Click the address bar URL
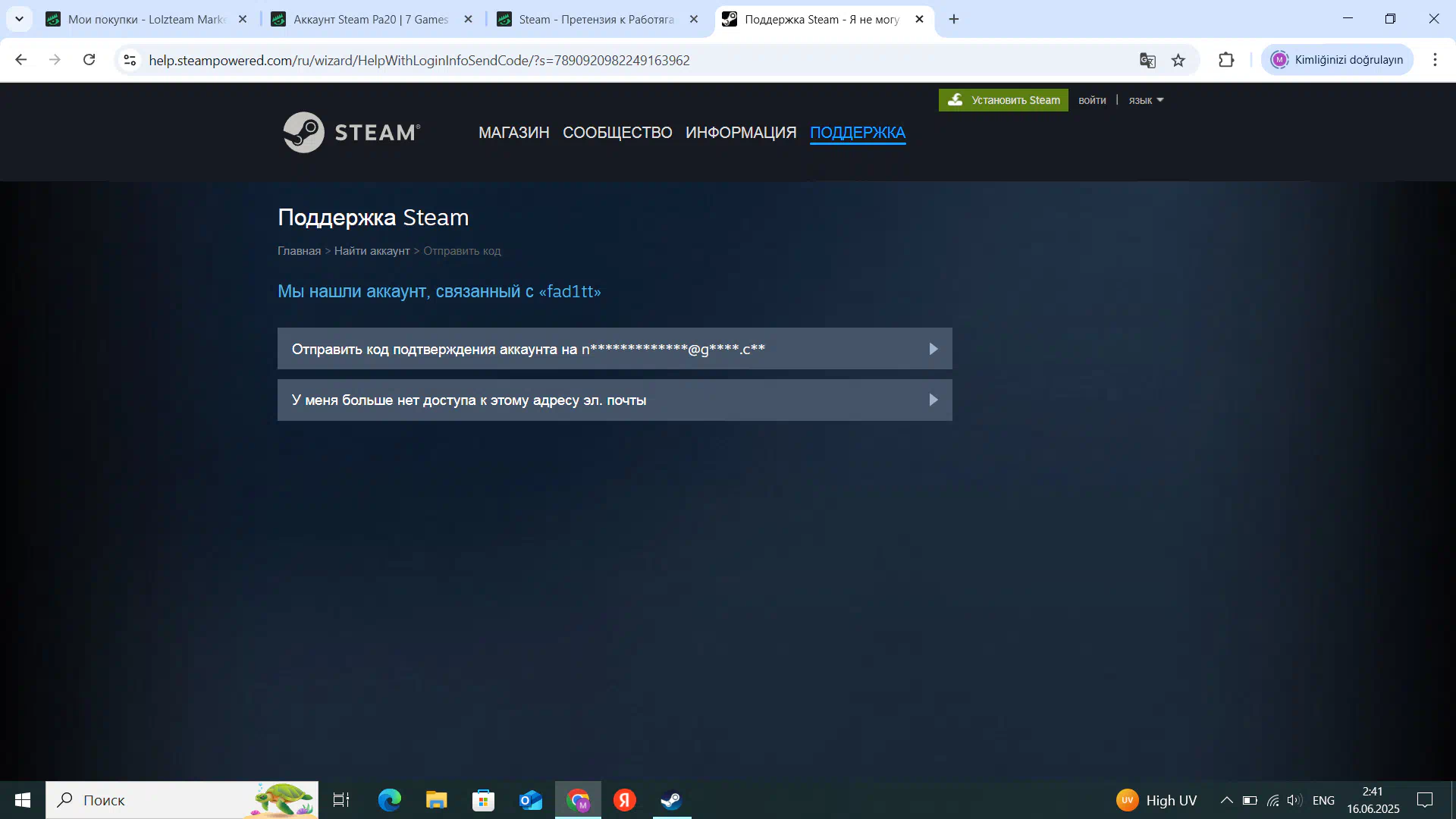This screenshot has width=1456, height=819. click(419, 60)
